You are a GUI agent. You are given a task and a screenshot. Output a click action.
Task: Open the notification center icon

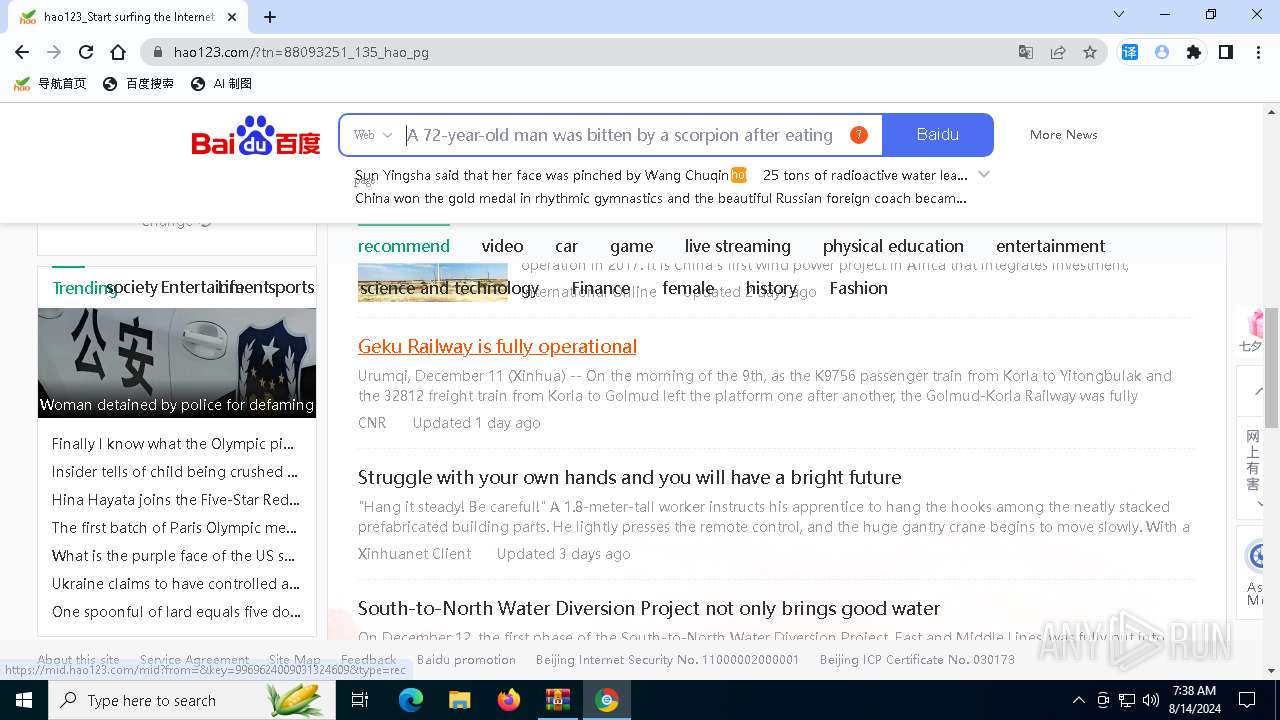pyautogui.click(x=1247, y=700)
